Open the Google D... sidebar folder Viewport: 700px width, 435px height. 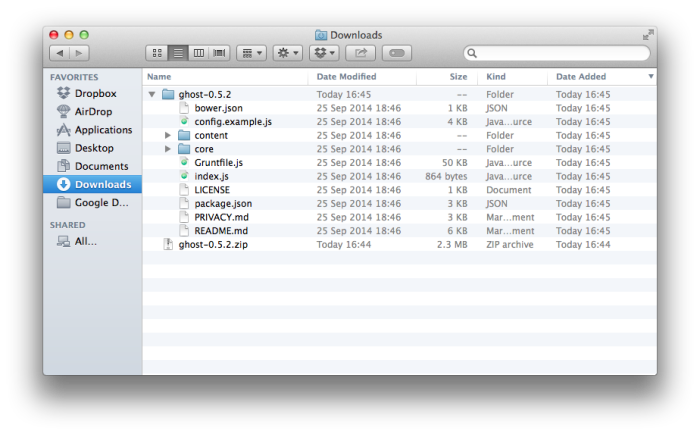coord(92,203)
